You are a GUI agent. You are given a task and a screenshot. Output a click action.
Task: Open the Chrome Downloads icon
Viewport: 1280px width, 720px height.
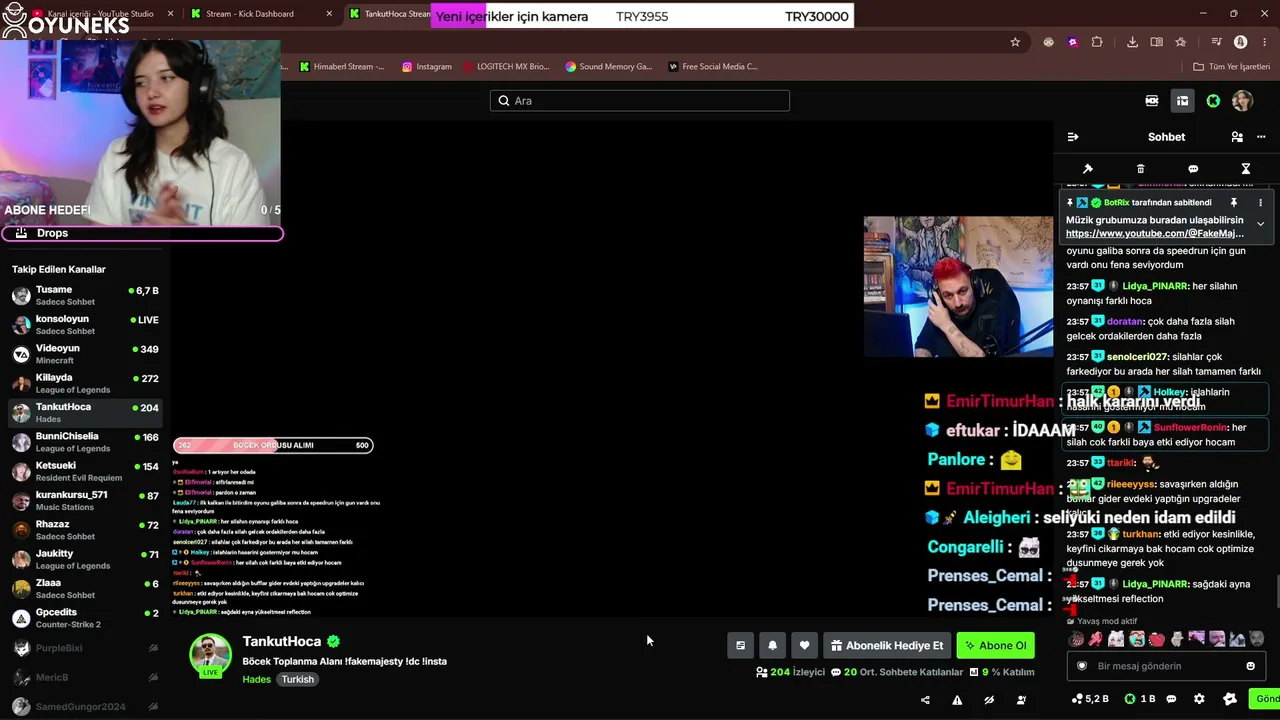[x=1132, y=42]
